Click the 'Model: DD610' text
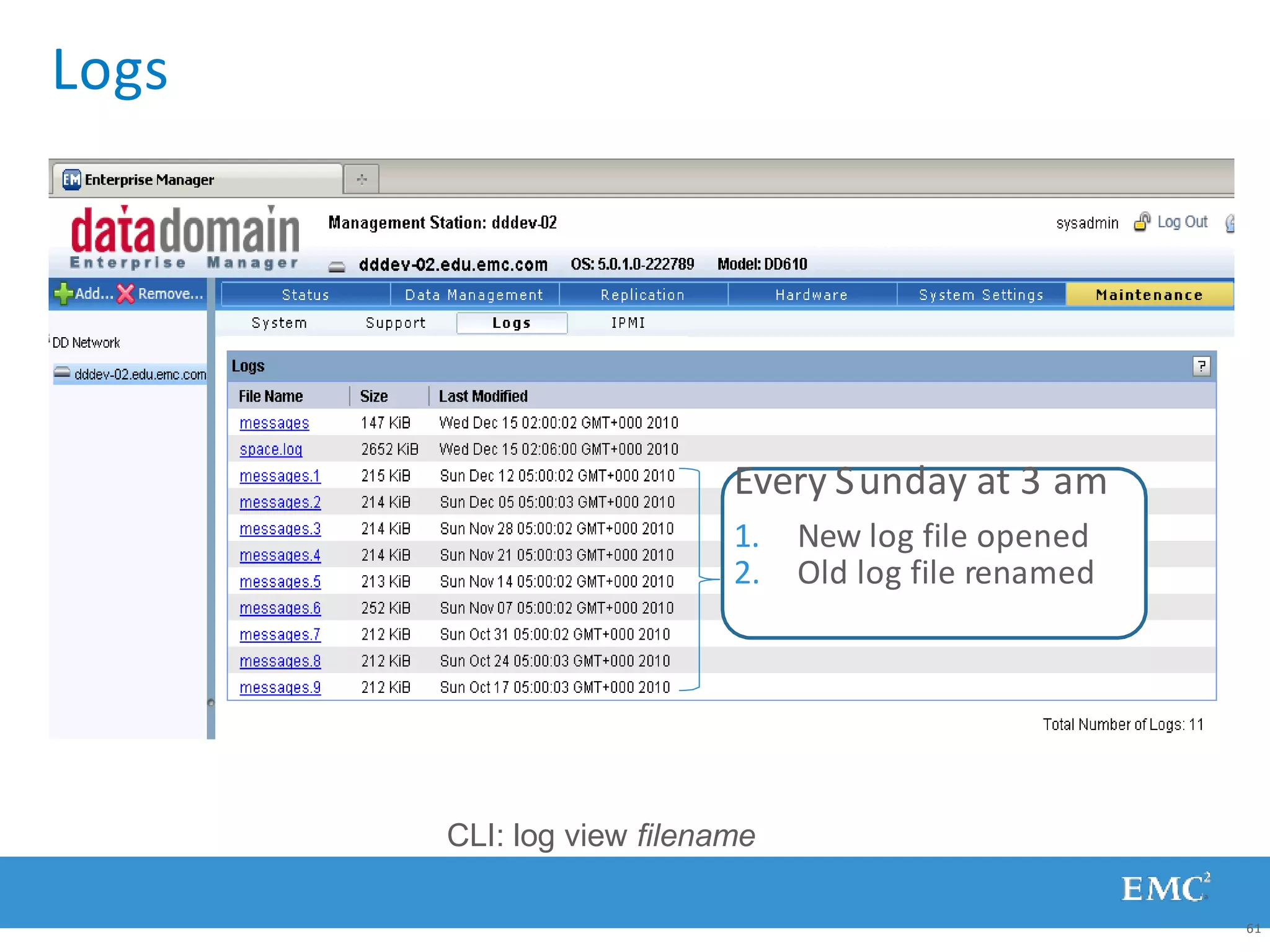This screenshot has height=952, width=1270. tap(762, 265)
